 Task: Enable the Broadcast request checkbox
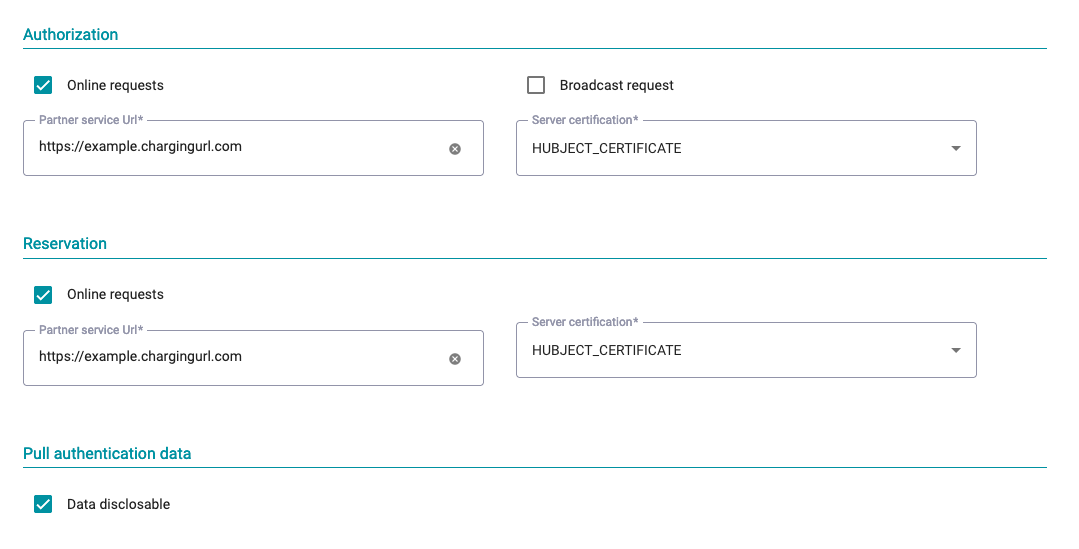(535, 85)
